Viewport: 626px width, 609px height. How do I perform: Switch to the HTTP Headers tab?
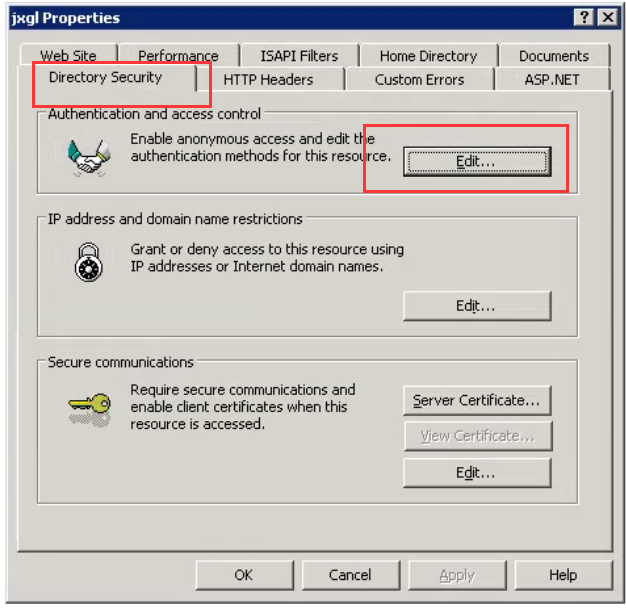(268, 80)
